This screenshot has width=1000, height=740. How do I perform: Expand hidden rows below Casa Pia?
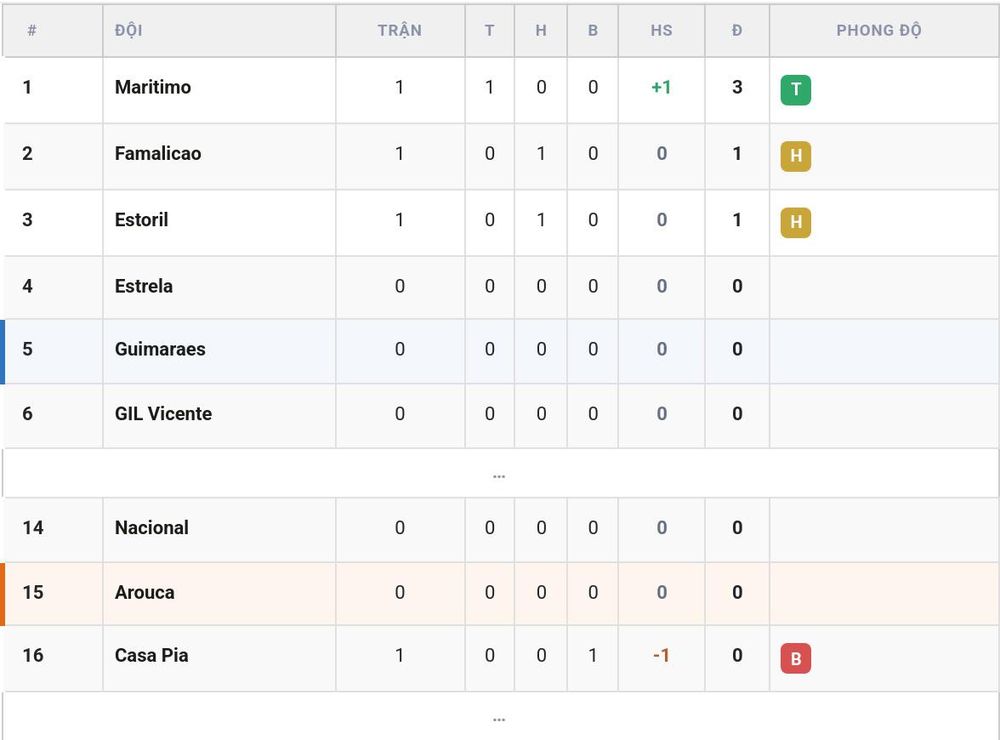coord(500,717)
